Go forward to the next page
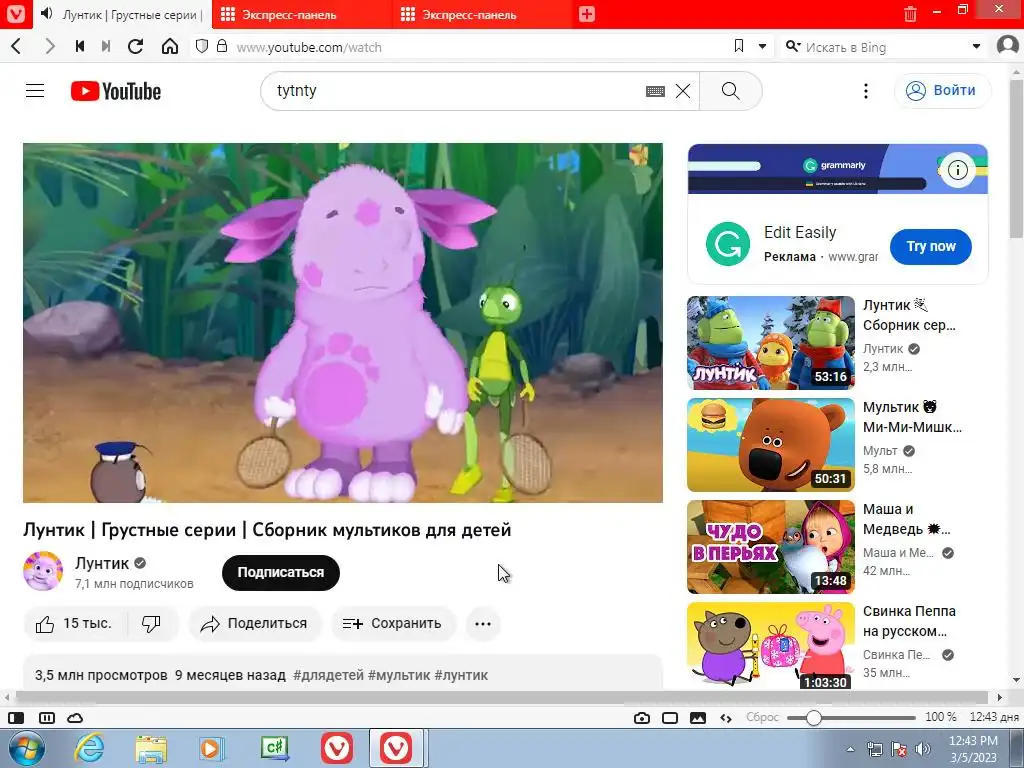Viewport: 1024px width, 768px height. [x=50, y=46]
